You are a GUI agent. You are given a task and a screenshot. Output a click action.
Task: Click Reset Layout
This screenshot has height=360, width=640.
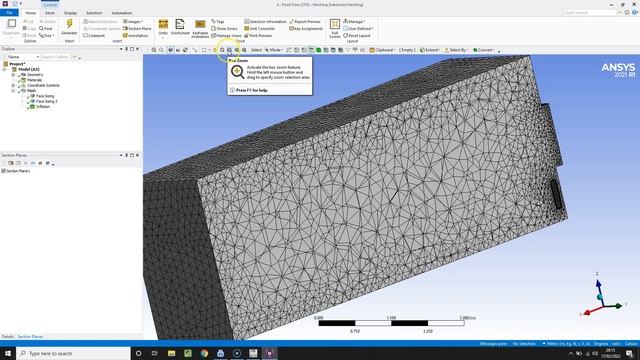[357, 36]
